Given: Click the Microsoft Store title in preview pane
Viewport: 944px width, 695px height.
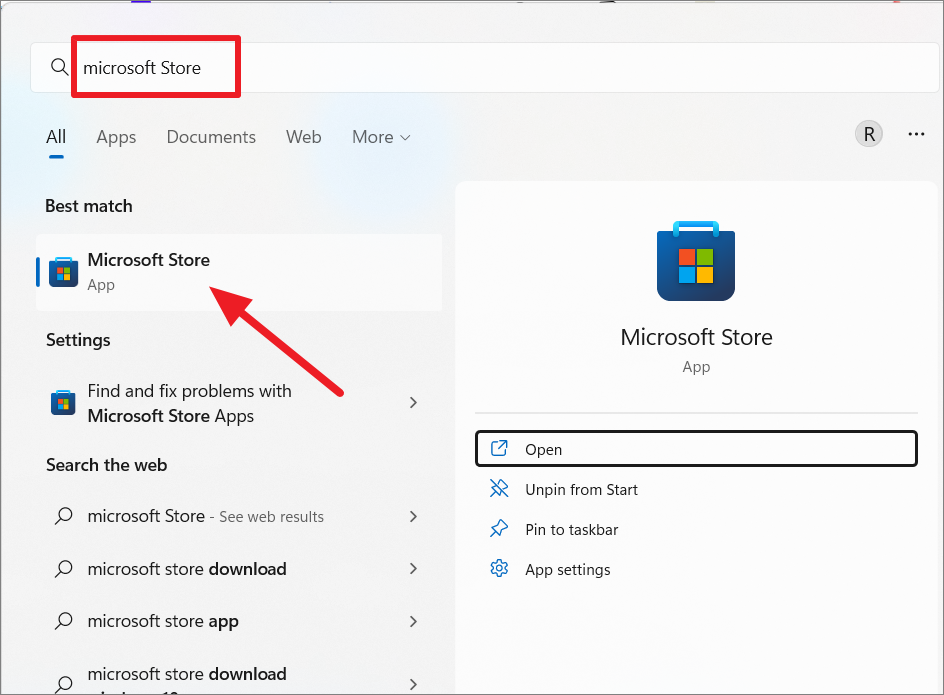Looking at the screenshot, I should pyautogui.click(x=696, y=337).
